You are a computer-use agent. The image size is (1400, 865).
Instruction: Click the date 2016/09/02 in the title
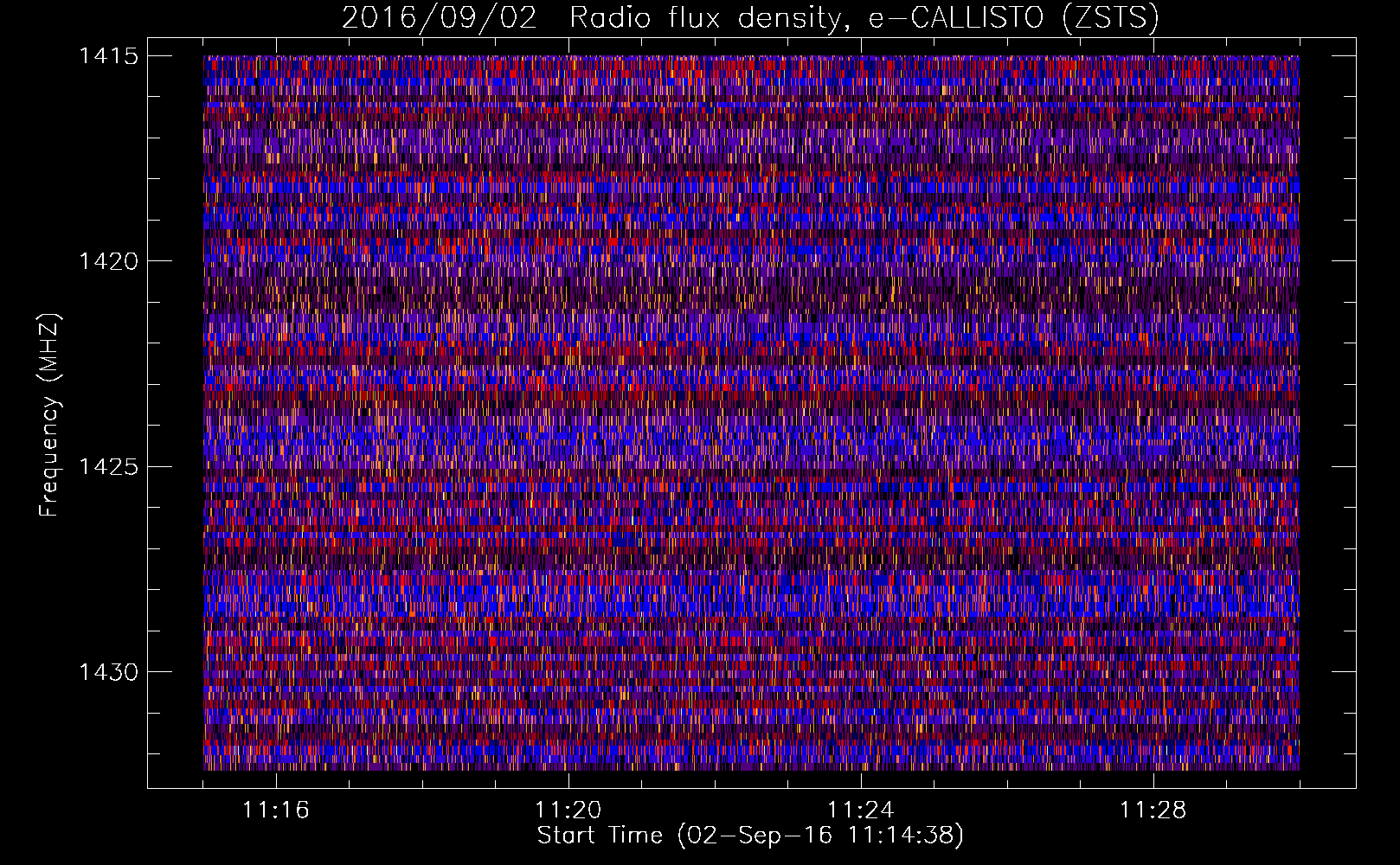pos(440,17)
